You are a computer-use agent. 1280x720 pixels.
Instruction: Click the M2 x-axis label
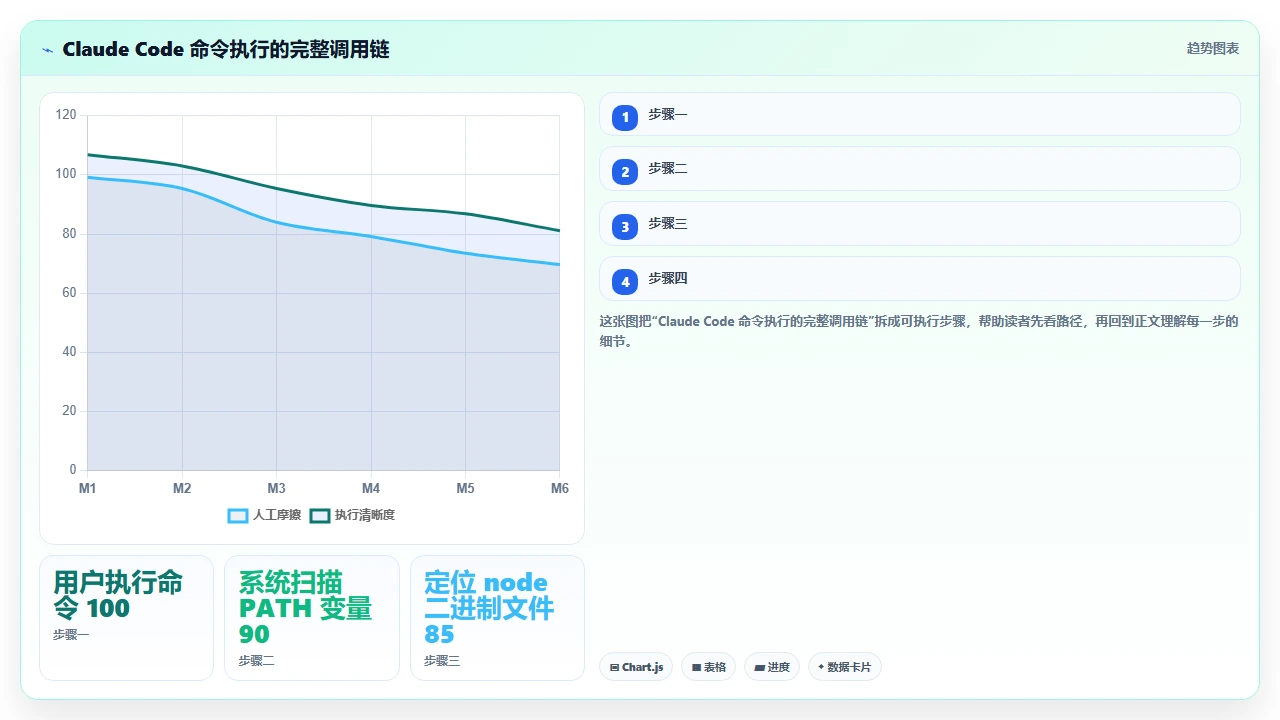click(182, 488)
